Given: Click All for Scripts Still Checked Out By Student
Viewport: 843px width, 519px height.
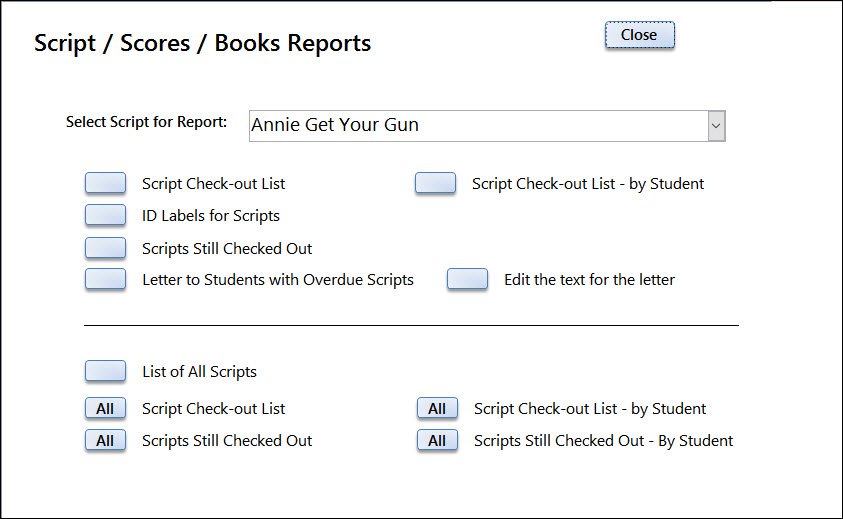Looking at the screenshot, I should pyautogui.click(x=438, y=440).
